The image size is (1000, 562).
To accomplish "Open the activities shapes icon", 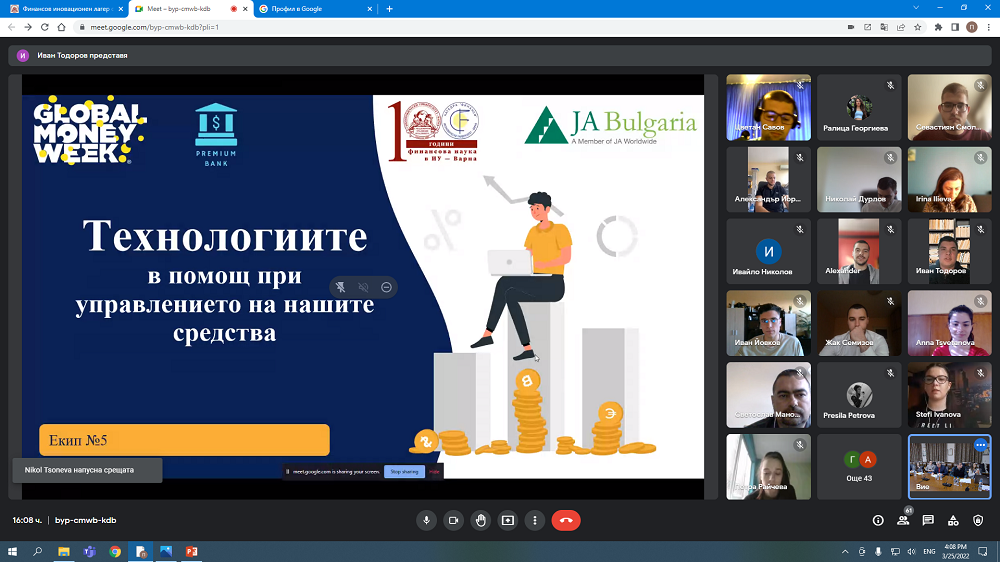I will pos(953,521).
